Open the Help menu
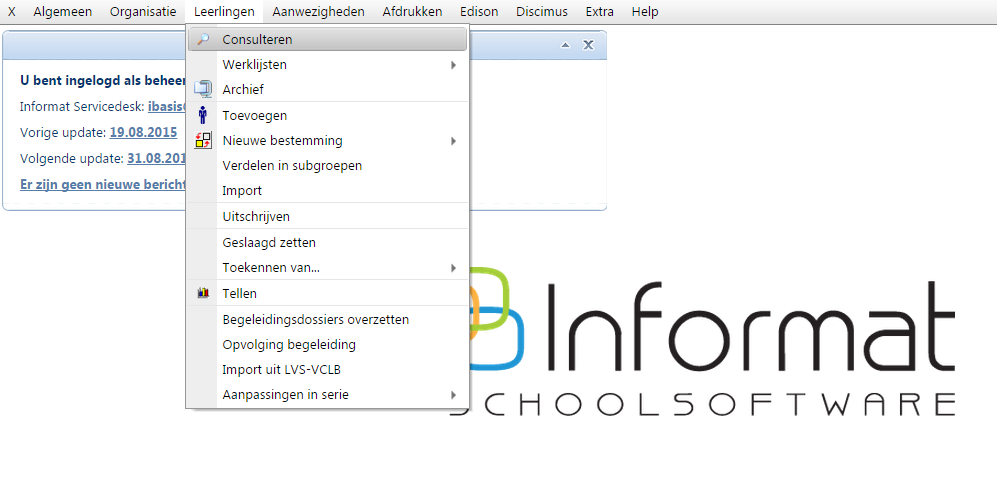The image size is (997, 503). [645, 11]
